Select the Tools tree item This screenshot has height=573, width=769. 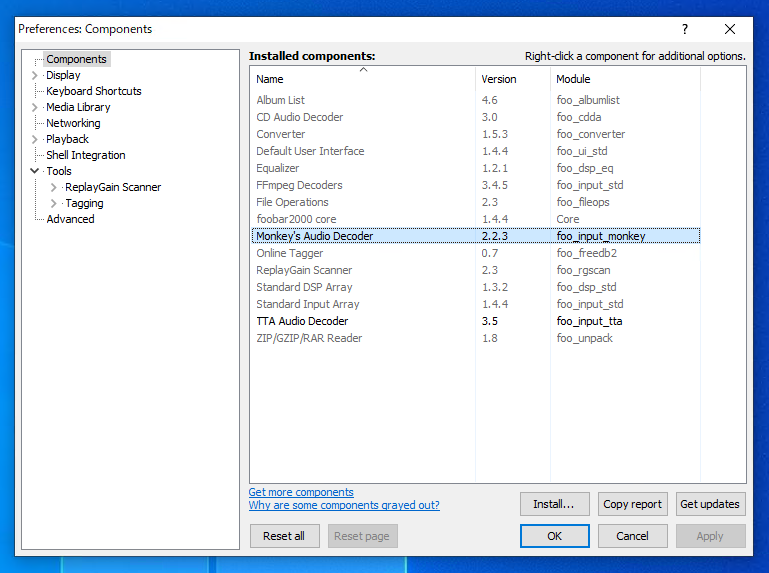[59, 171]
